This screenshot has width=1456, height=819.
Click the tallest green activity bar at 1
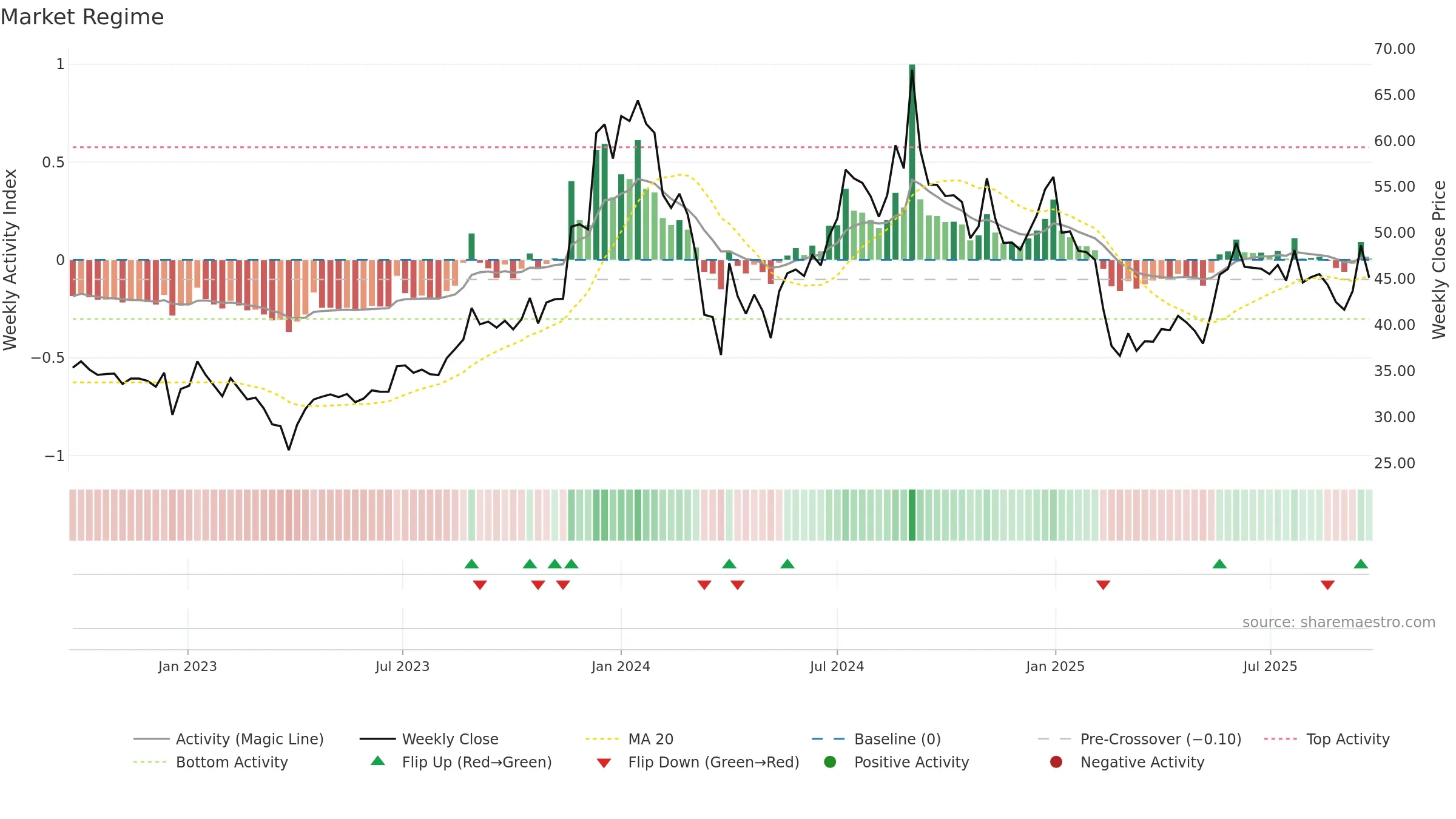[x=912, y=162]
